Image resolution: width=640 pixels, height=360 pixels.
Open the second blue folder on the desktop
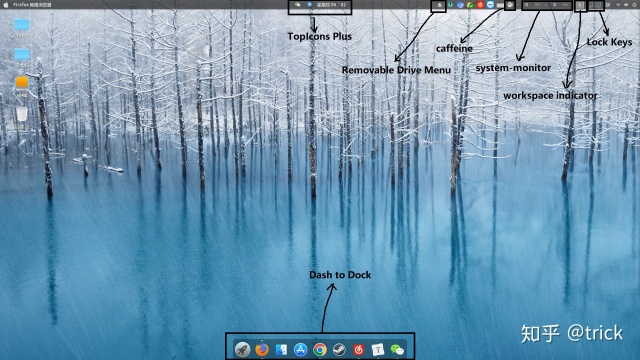click(22, 54)
